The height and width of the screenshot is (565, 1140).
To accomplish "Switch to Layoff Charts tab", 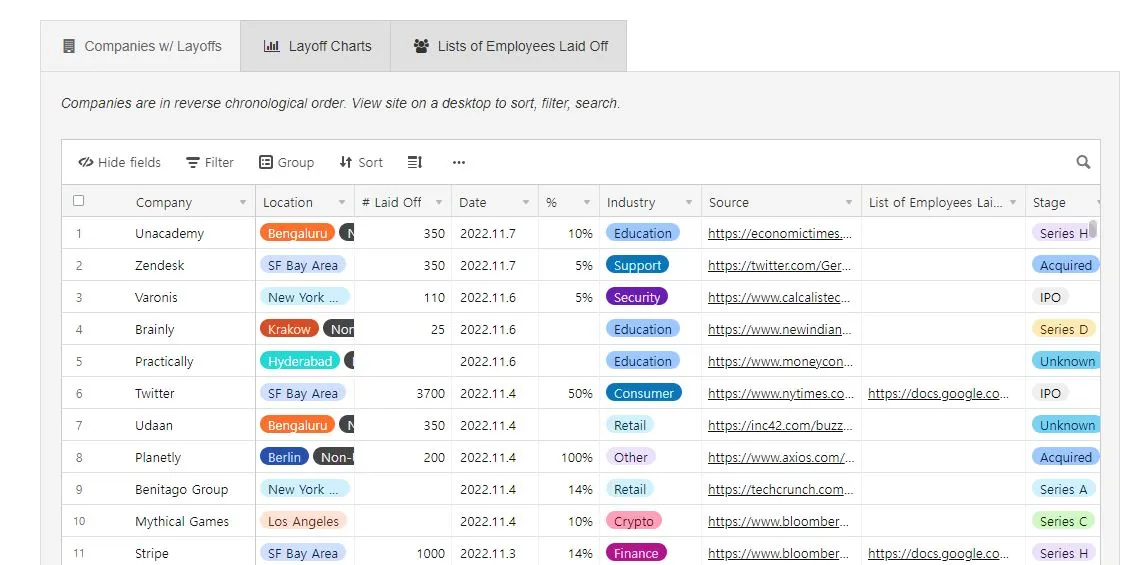I will click(316, 46).
